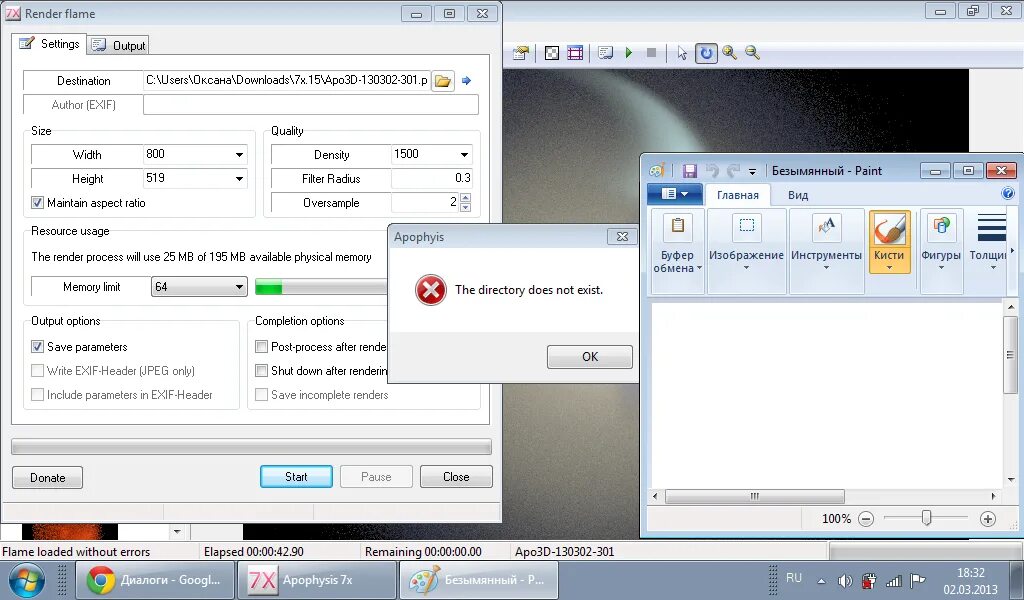The width and height of the screenshot is (1024, 600).
Task: Expand the Density dropdown
Action: (x=464, y=155)
